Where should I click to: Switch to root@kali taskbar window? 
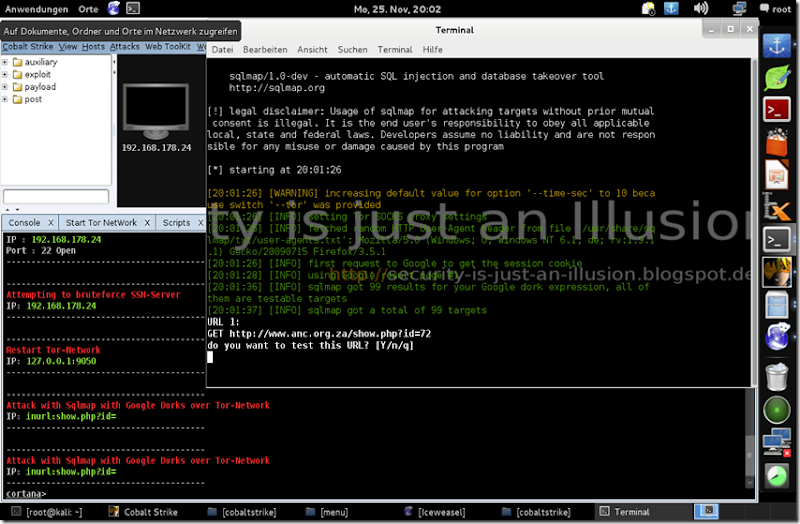(47, 512)
